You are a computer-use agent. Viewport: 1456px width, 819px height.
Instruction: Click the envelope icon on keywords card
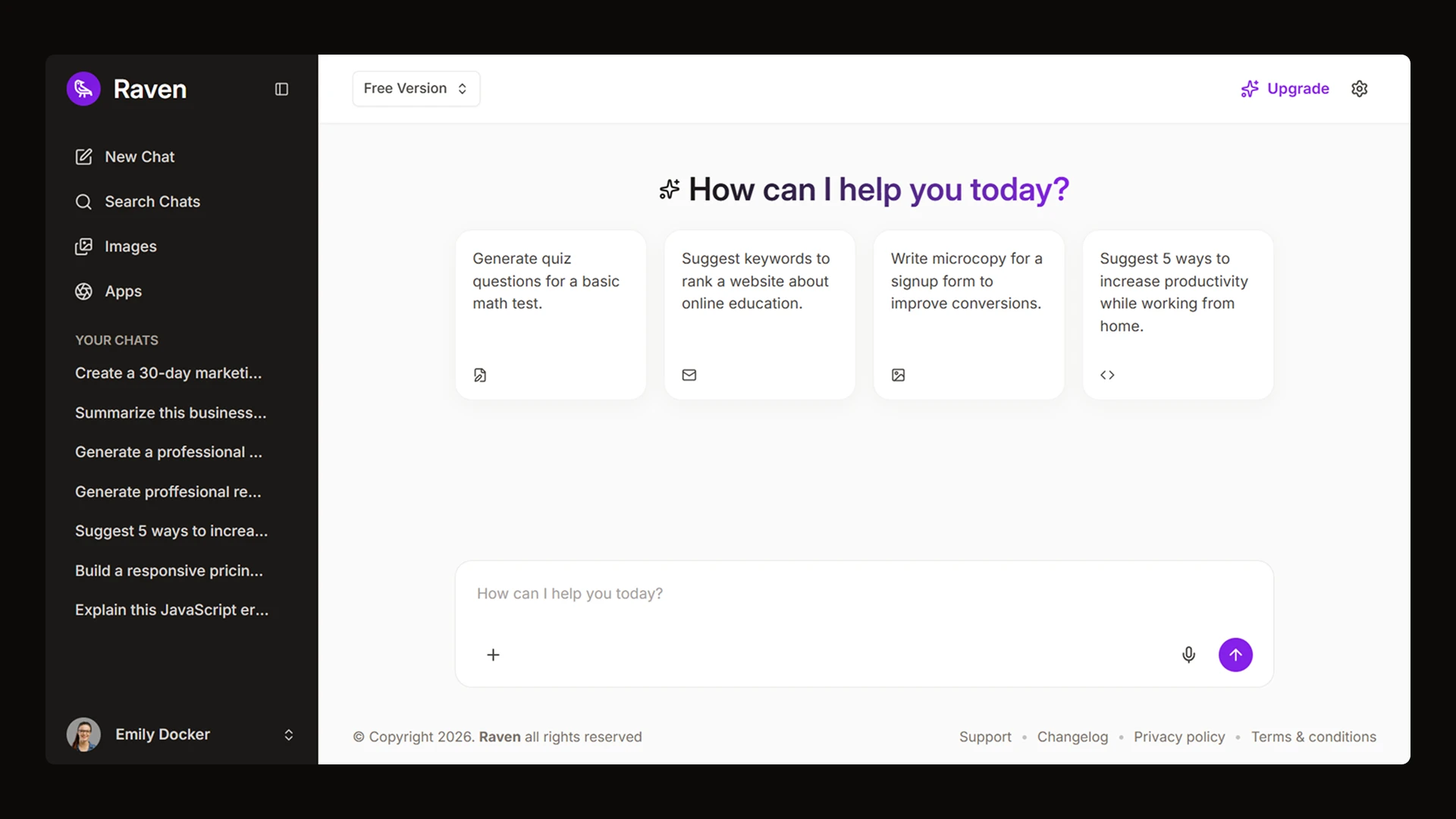tap(689, 375)
